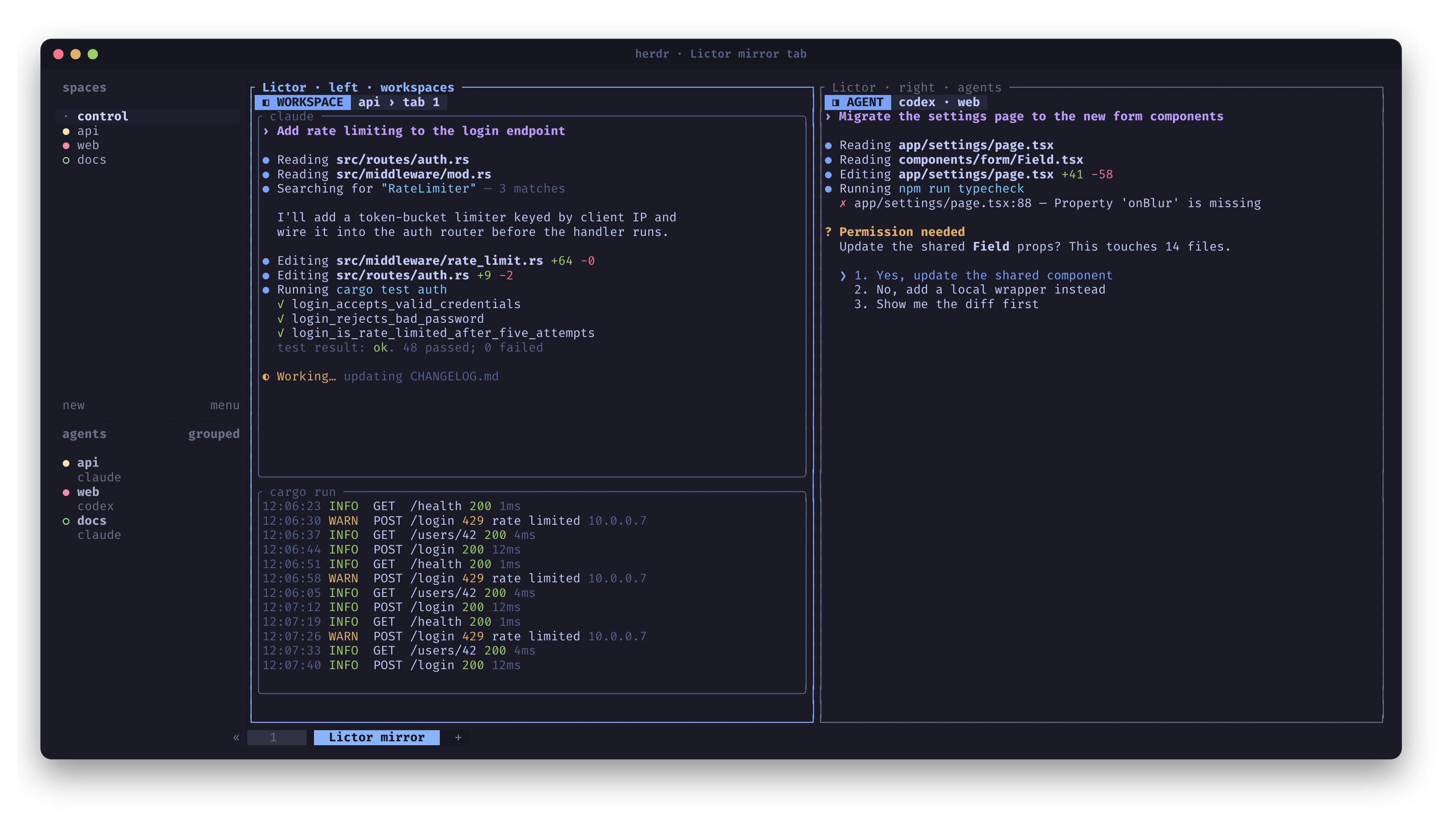Click the hollow green dot beside docs space
The image size is (1456, 829).
click(x=66, y=161)
